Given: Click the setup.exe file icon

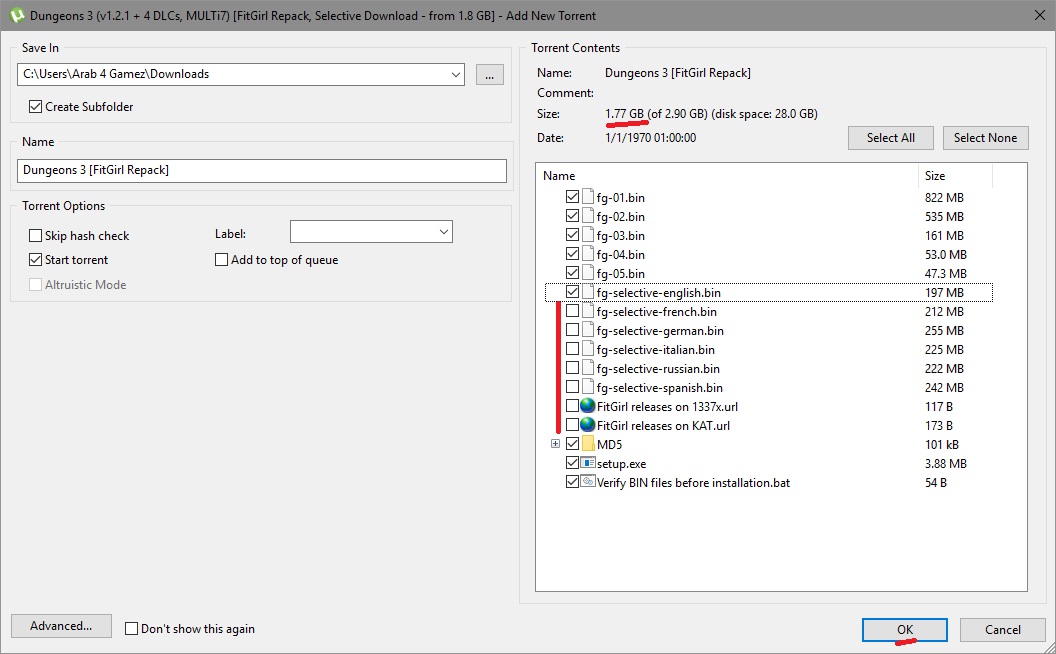Looking at the screenshot, I should (x=588, y=464).
